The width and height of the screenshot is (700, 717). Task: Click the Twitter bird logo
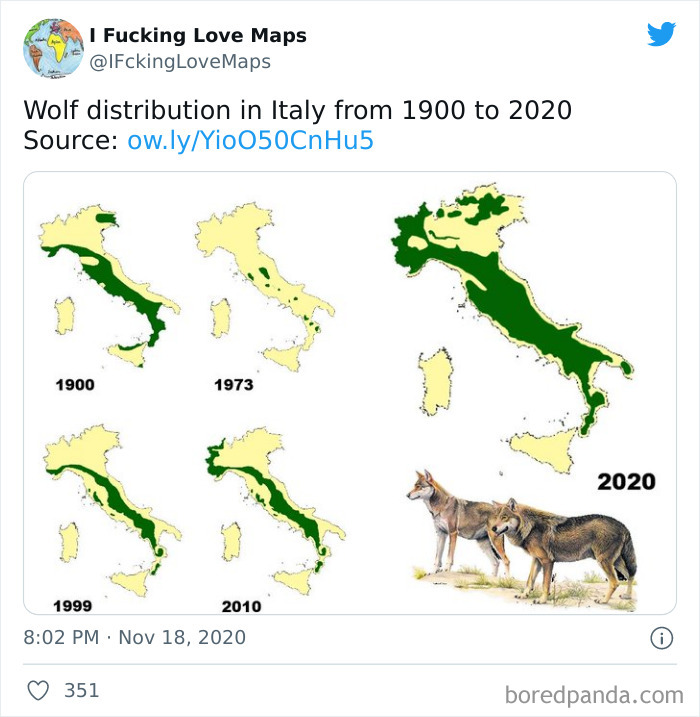pos(661,33)
